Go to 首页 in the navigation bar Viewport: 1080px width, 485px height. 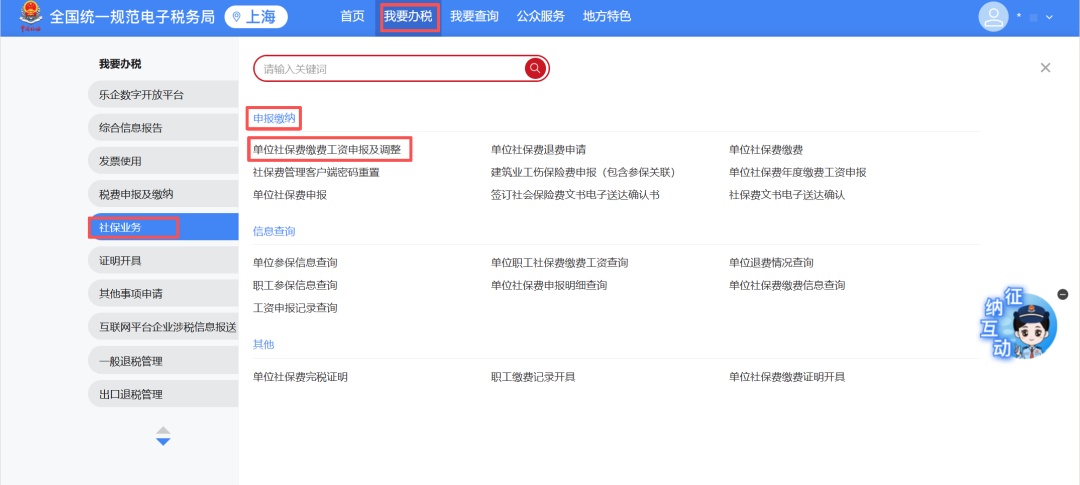(352, 17)
